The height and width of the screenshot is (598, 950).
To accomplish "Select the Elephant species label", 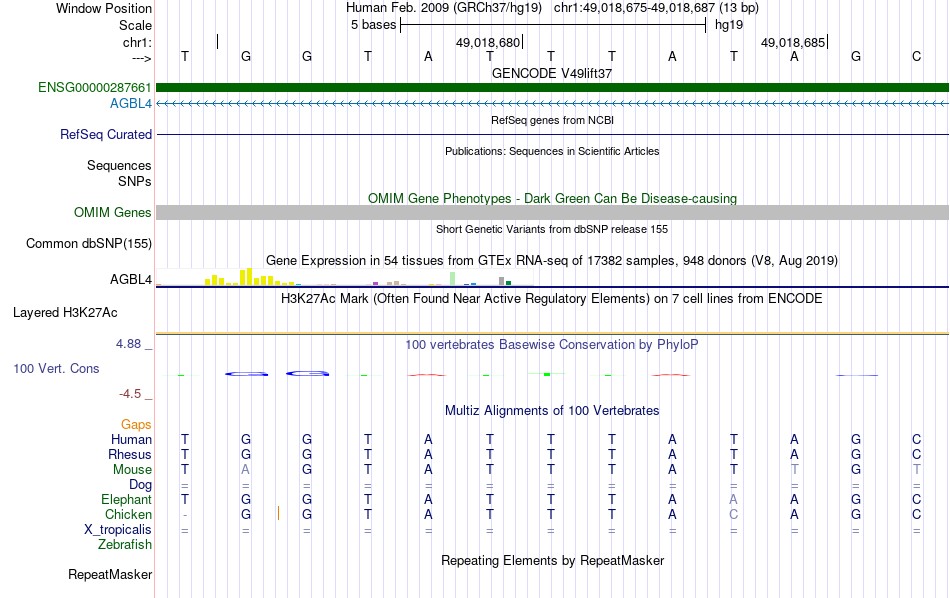I will [x=126, y=500].
